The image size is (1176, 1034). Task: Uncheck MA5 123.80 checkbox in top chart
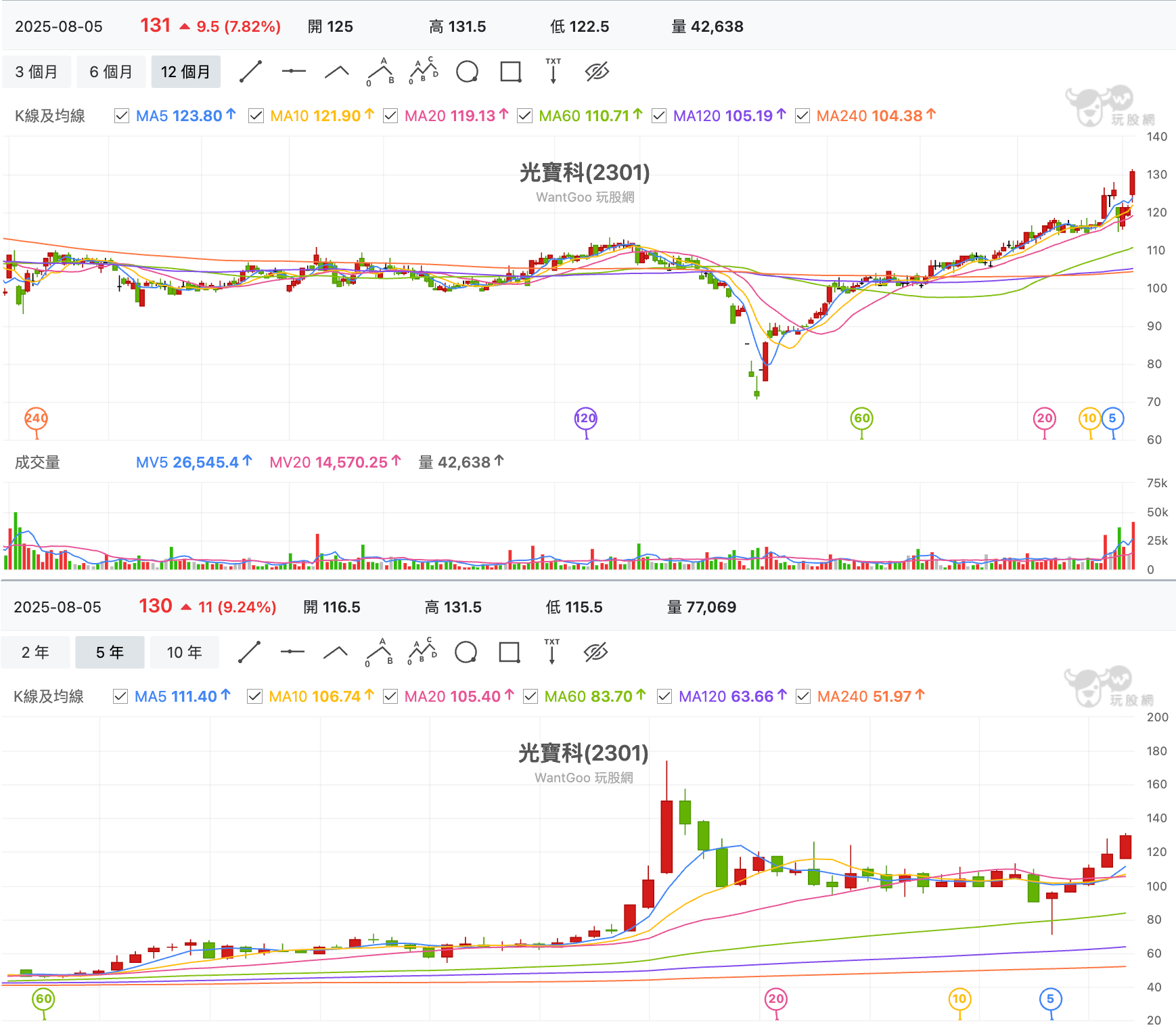click(x=122, y=116)
